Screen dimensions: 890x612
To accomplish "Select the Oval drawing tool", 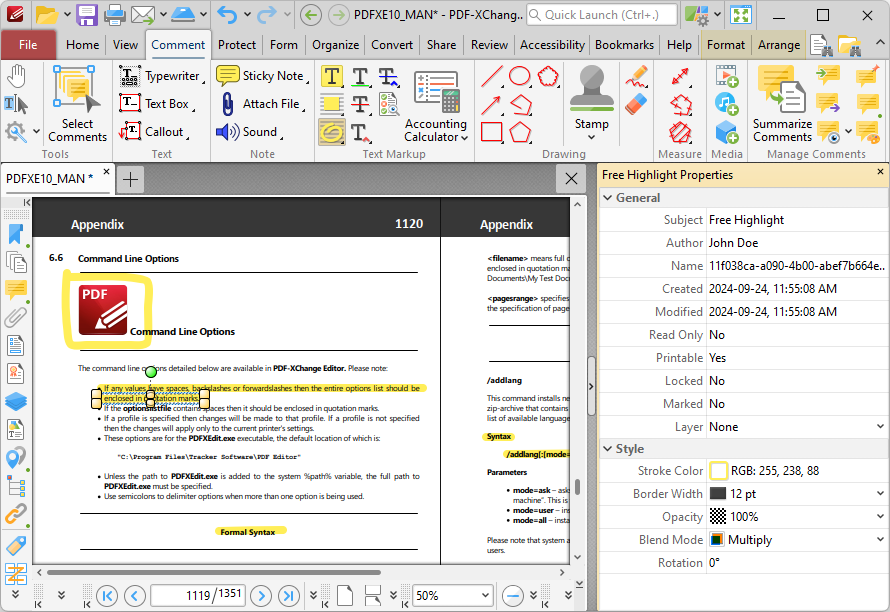I will [520, 76].
